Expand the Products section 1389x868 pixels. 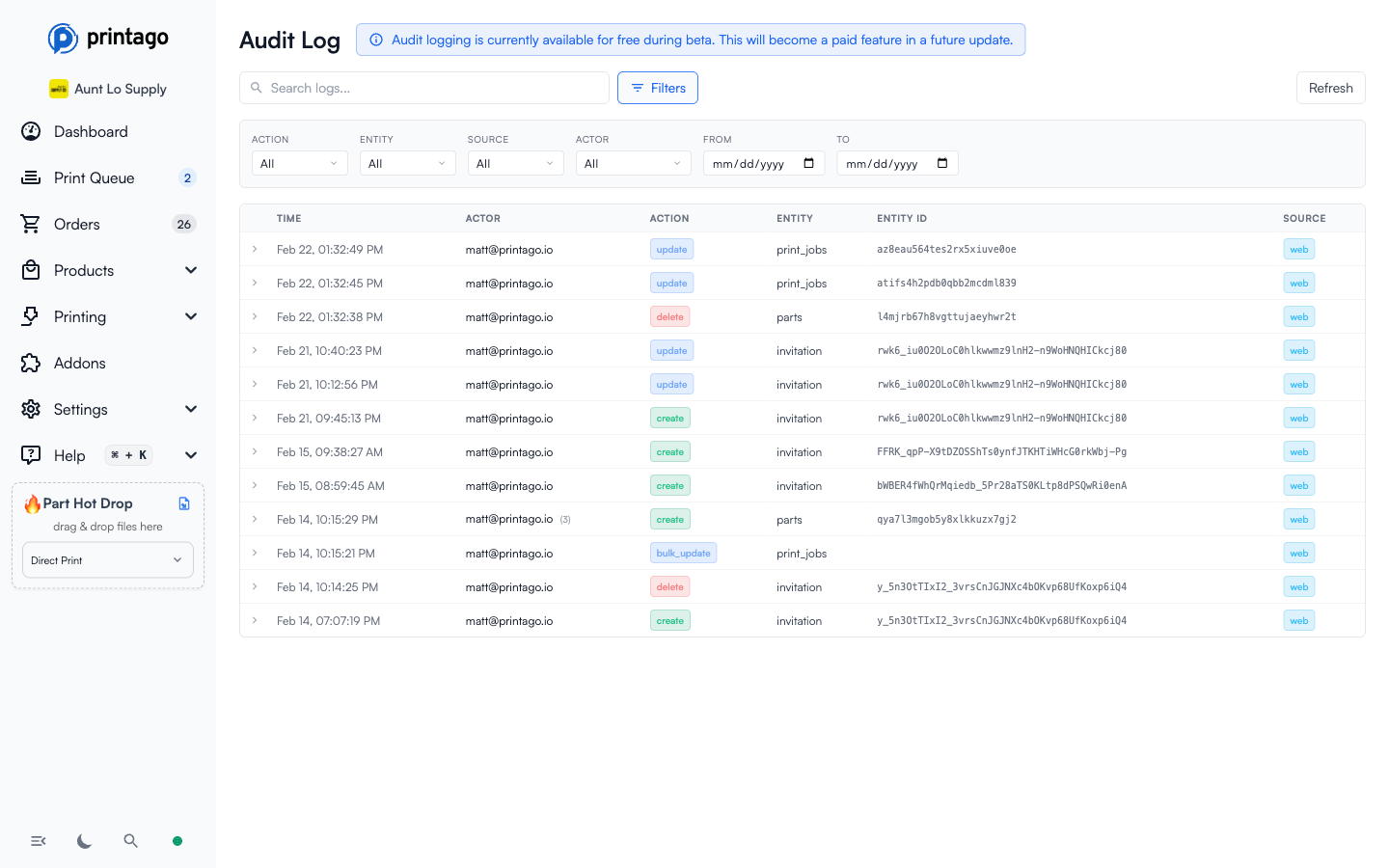pos(190,270)
